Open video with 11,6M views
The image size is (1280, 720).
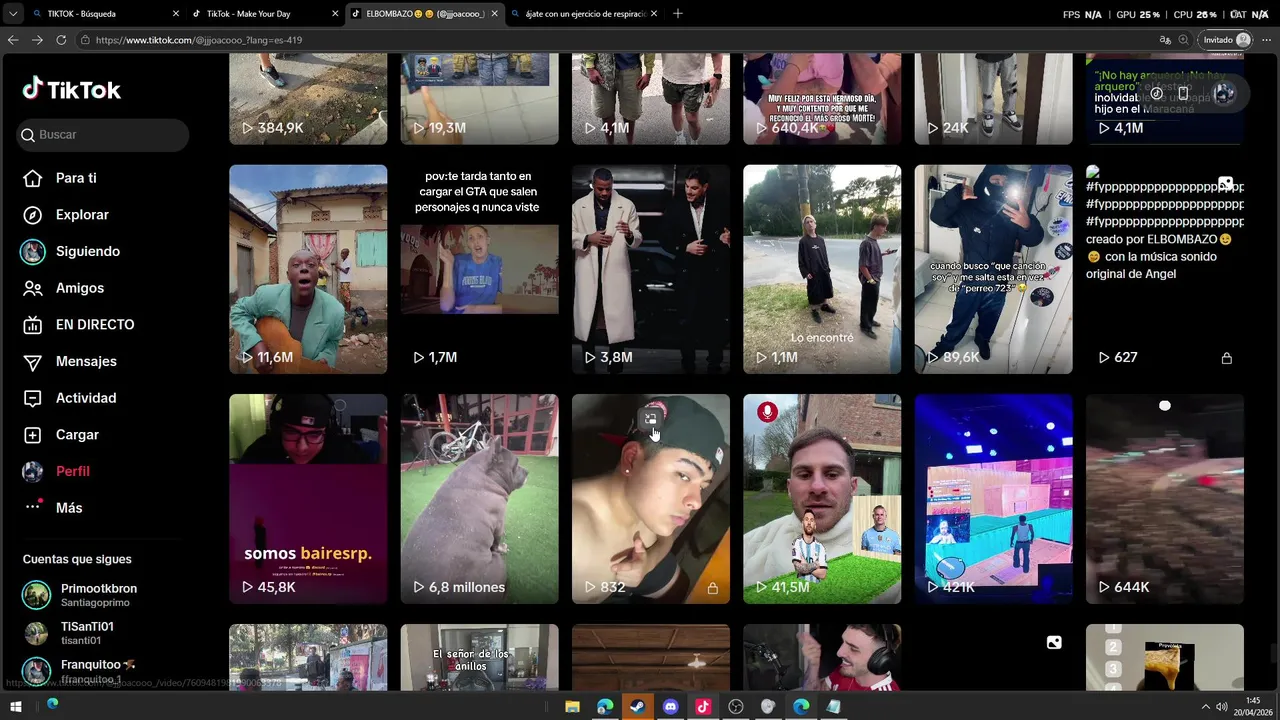[x=308, y=269]
